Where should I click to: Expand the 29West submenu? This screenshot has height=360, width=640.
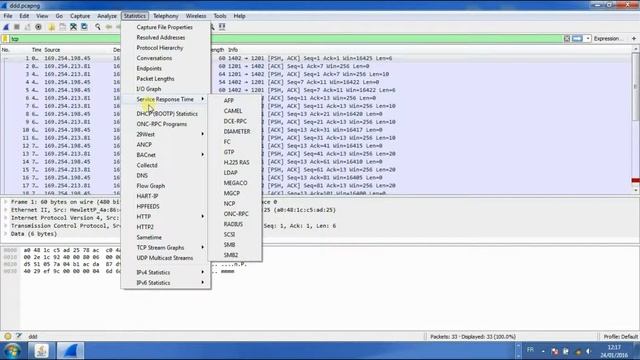[x=166, y=134]
